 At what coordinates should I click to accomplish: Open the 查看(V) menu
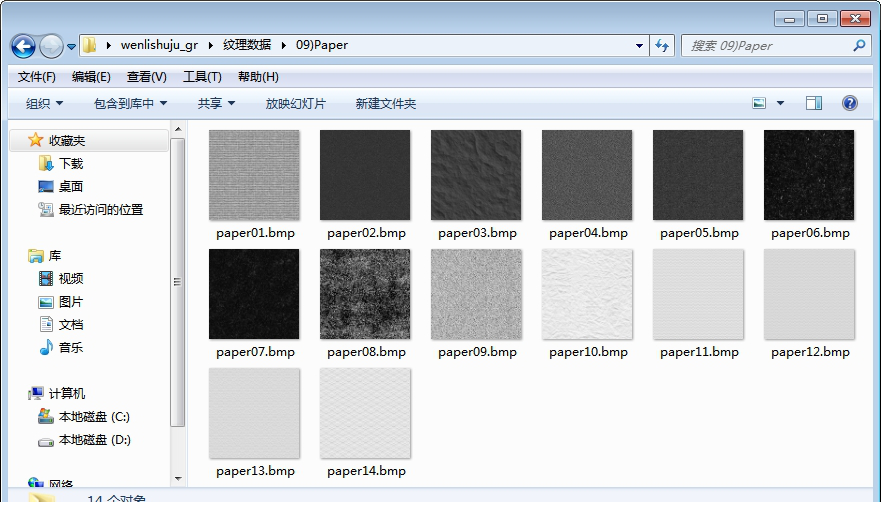point(147,77)
